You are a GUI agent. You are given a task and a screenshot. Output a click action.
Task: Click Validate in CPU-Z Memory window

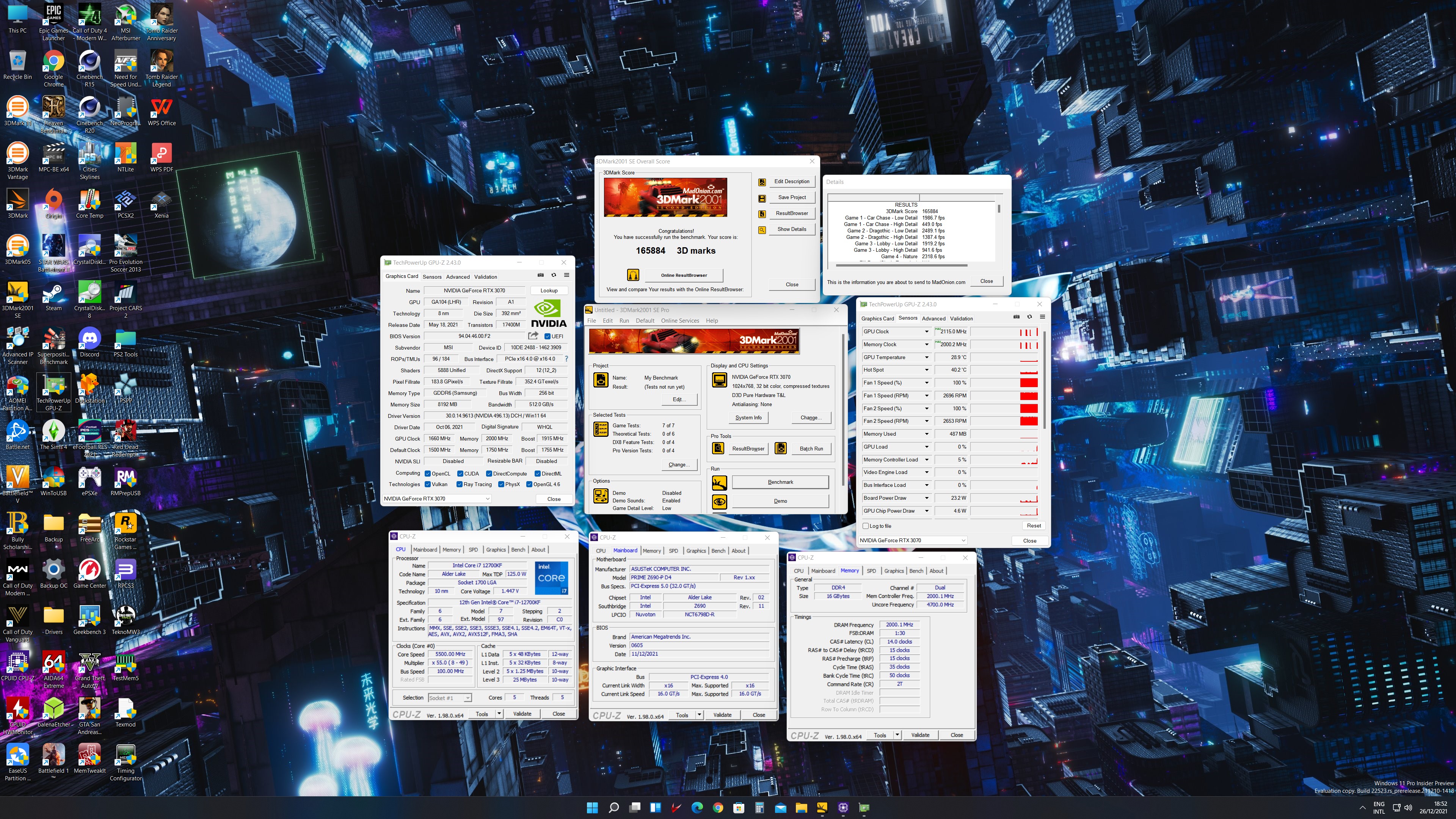pyautogui.click(x=920, y=735)
